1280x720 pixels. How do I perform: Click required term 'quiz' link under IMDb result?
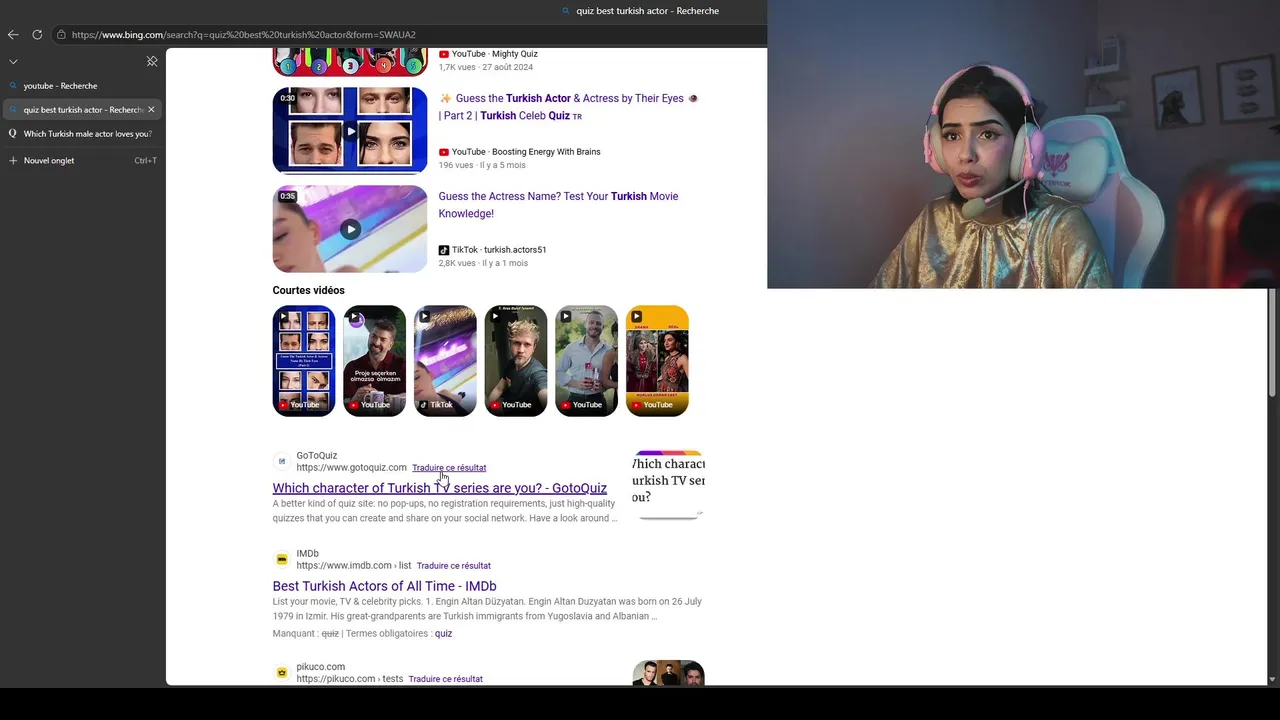pyautogui.click(x=443, y=633)
